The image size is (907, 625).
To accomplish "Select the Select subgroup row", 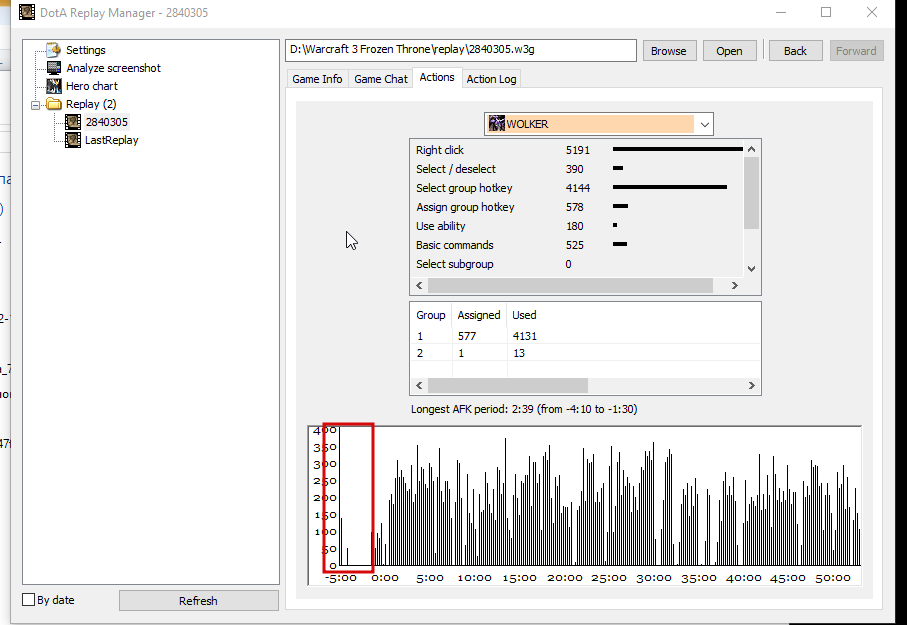I will (x=577, y=264).
